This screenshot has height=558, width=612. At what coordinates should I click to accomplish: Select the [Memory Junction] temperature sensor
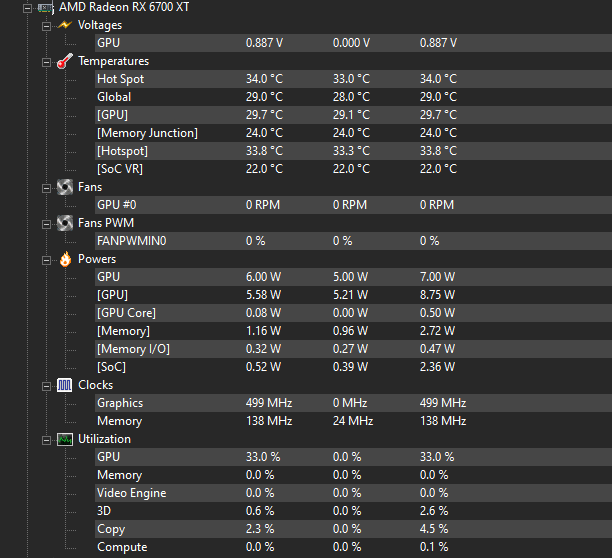(x=147, y=133)
